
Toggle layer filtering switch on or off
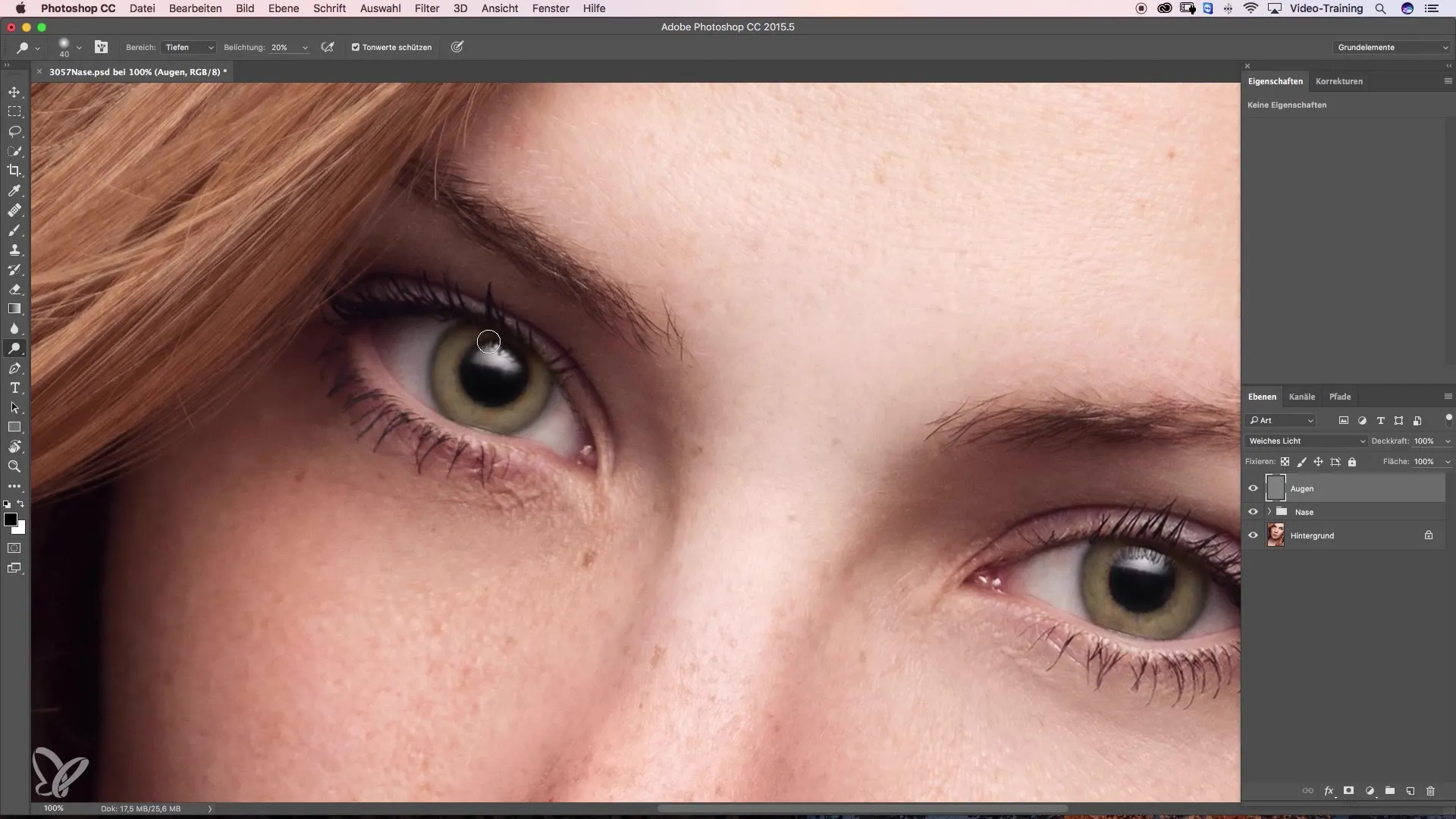[x=1448, y=419]
